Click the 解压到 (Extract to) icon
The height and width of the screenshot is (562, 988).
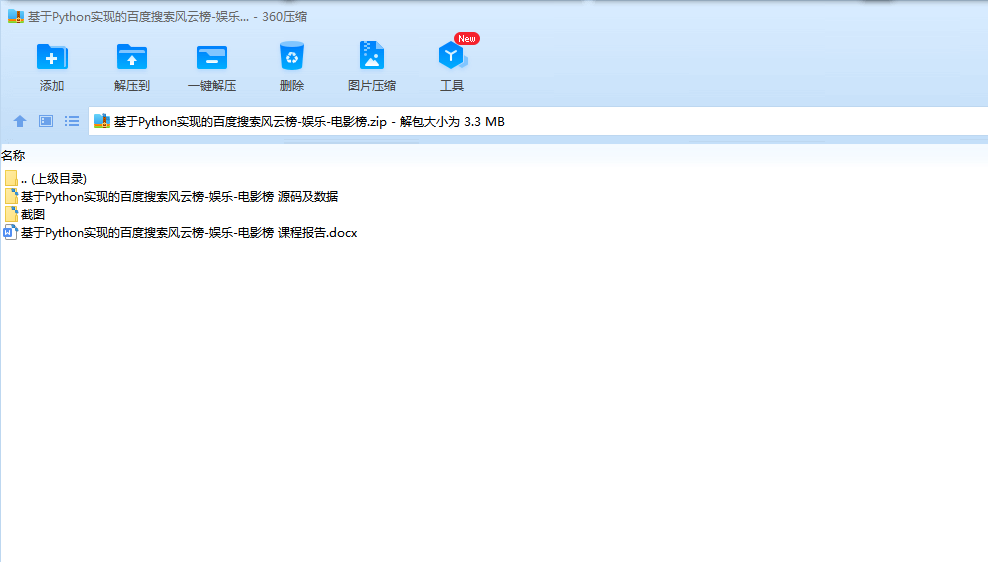click(x=132, y=57)
